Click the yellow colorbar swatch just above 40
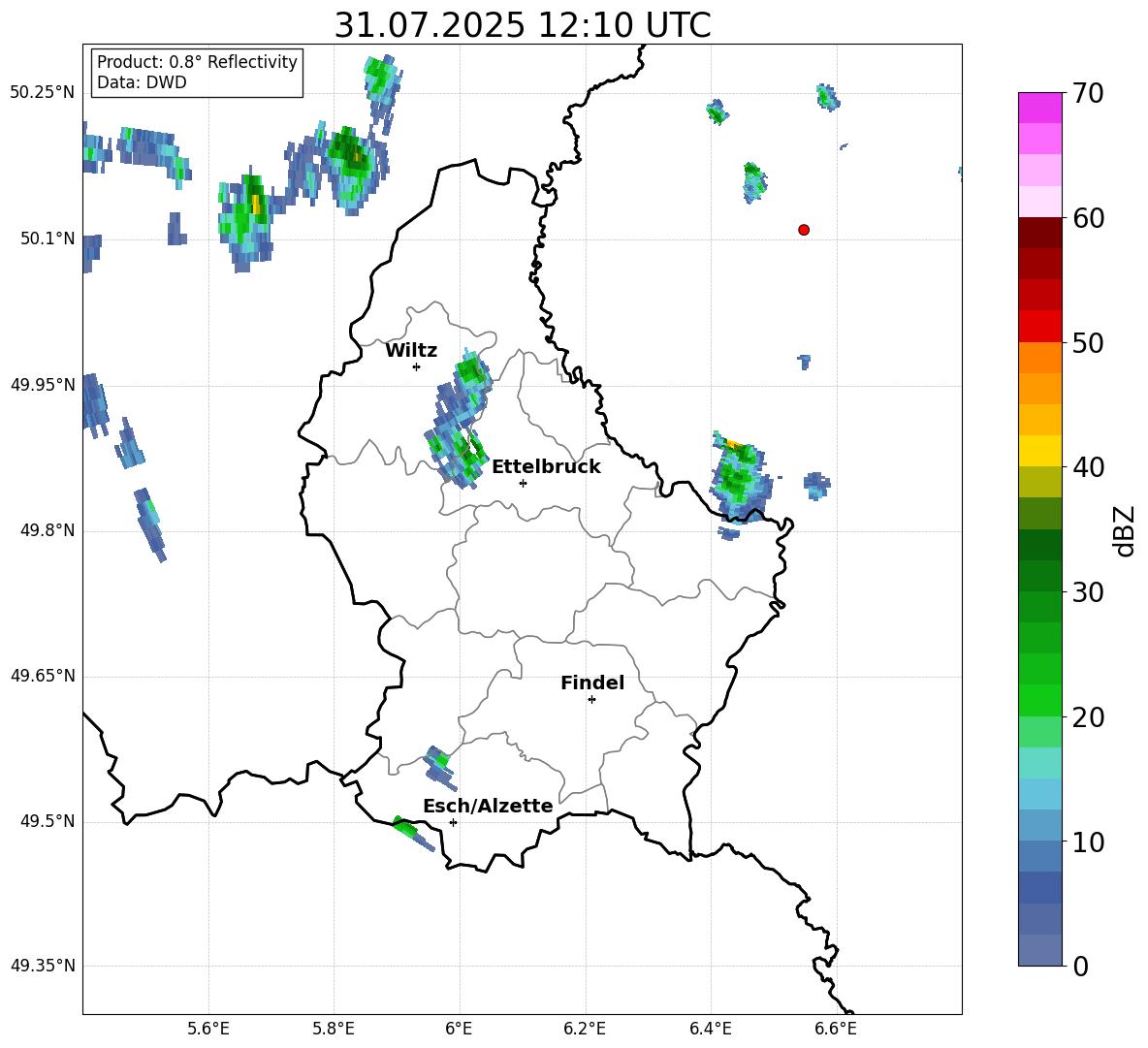 click(1039, 451)
